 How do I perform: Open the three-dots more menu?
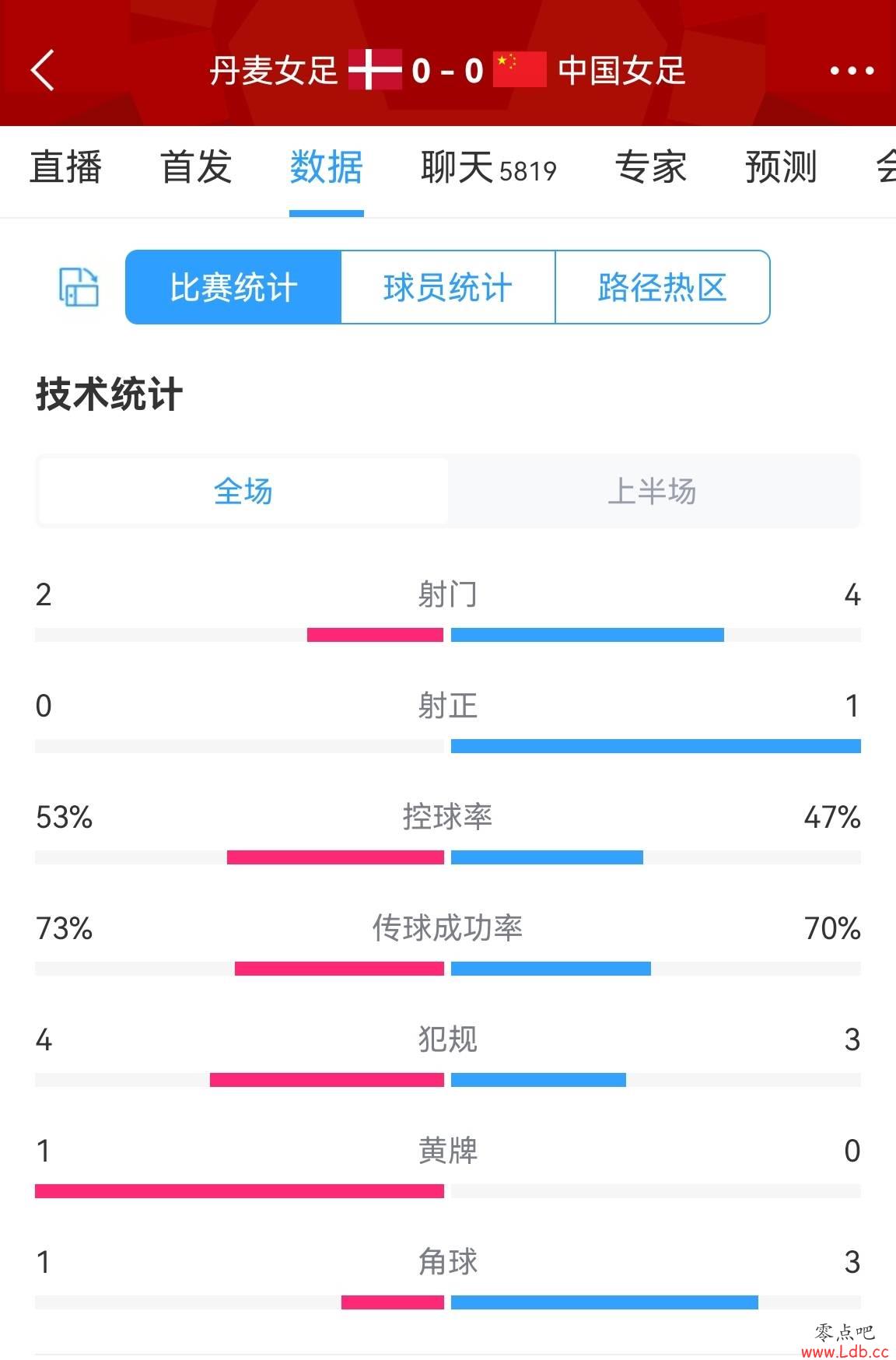pos(852,71)
